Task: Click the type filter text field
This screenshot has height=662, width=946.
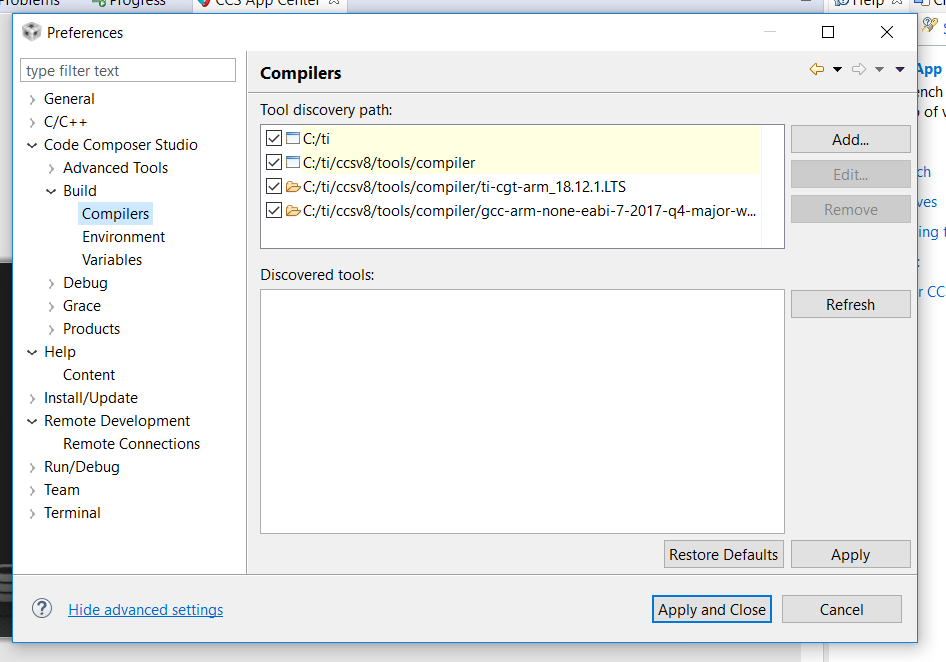Action: [128, 71]
